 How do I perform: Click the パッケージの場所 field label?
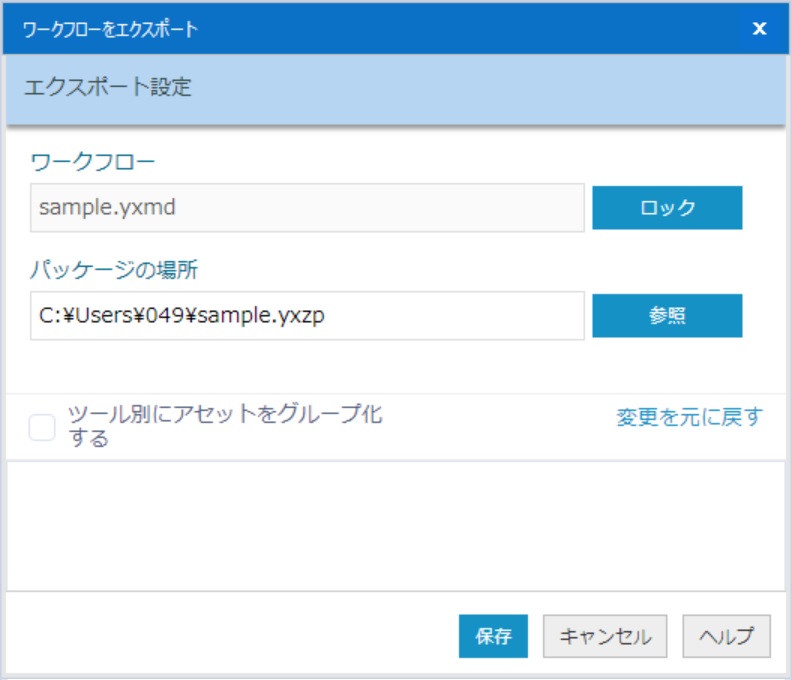(114, 269)
